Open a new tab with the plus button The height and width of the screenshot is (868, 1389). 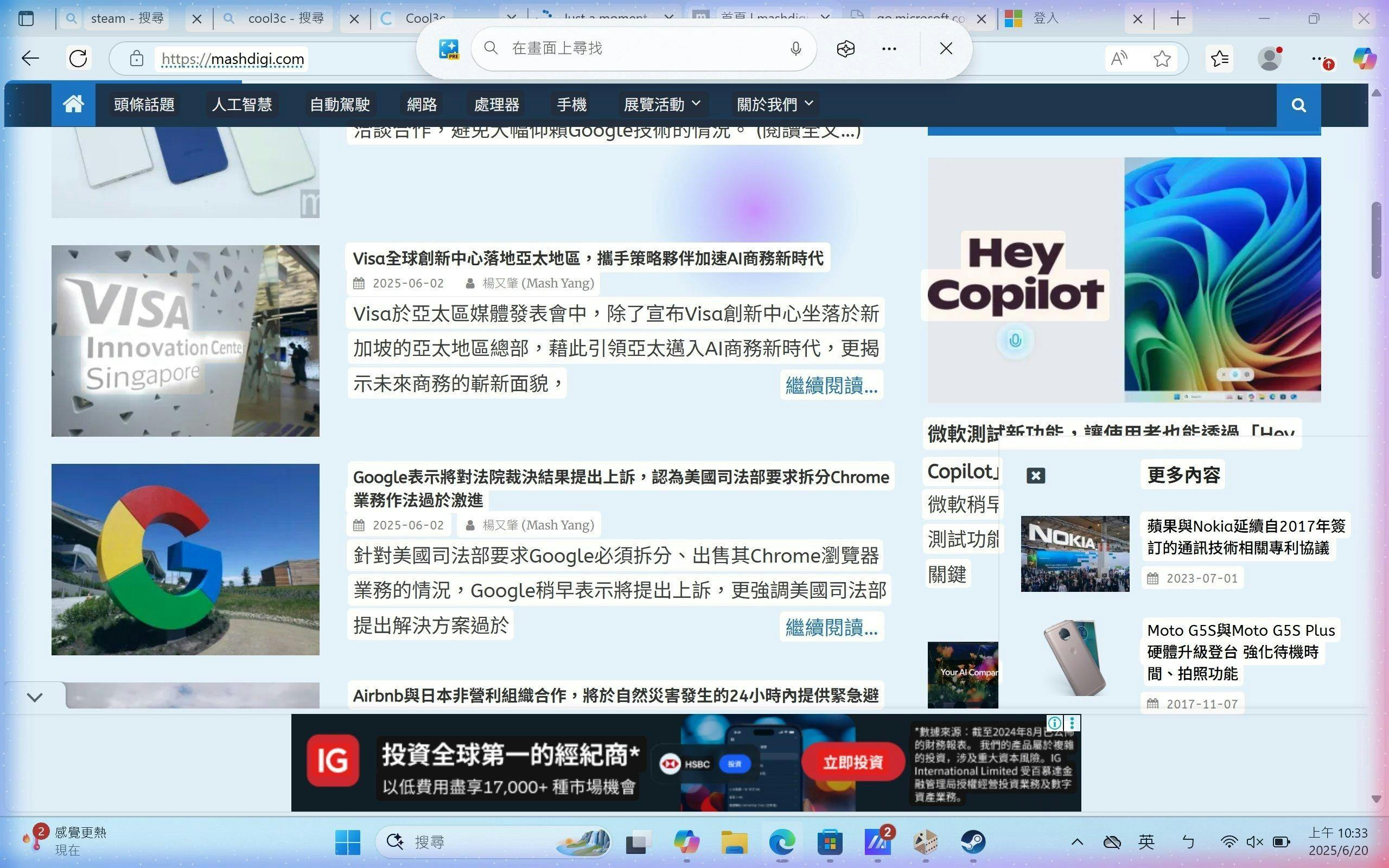pos(1178,18)
